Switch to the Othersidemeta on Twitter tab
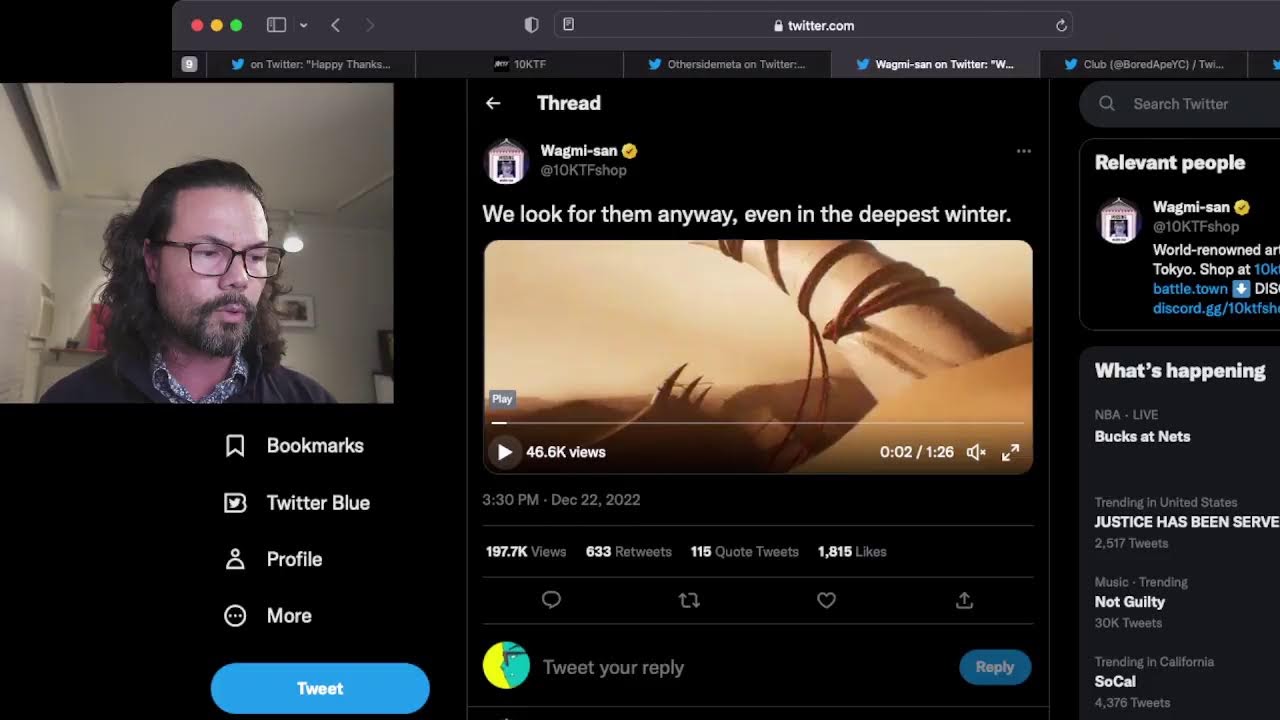The image size is (1280, 720). (x=727, y=64)
